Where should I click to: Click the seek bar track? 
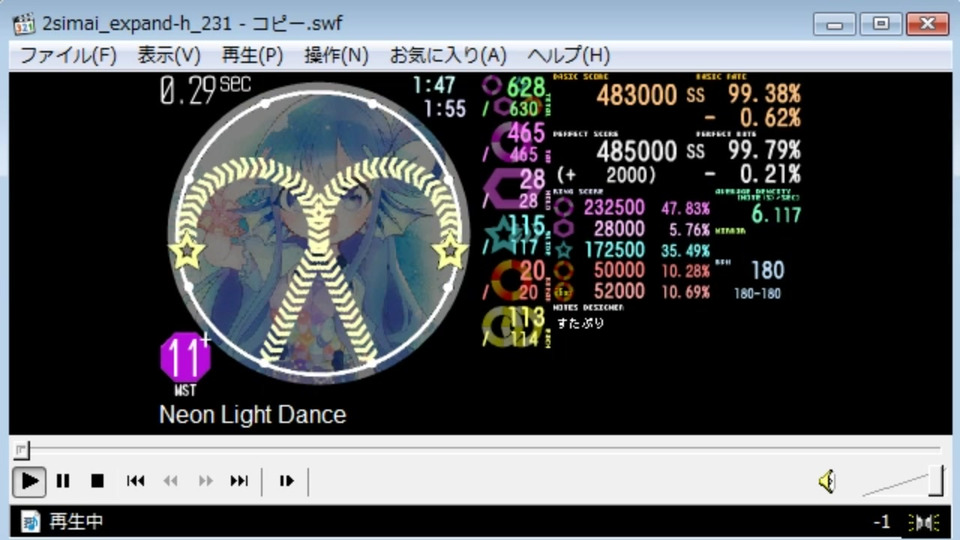[x=481, y=449]
